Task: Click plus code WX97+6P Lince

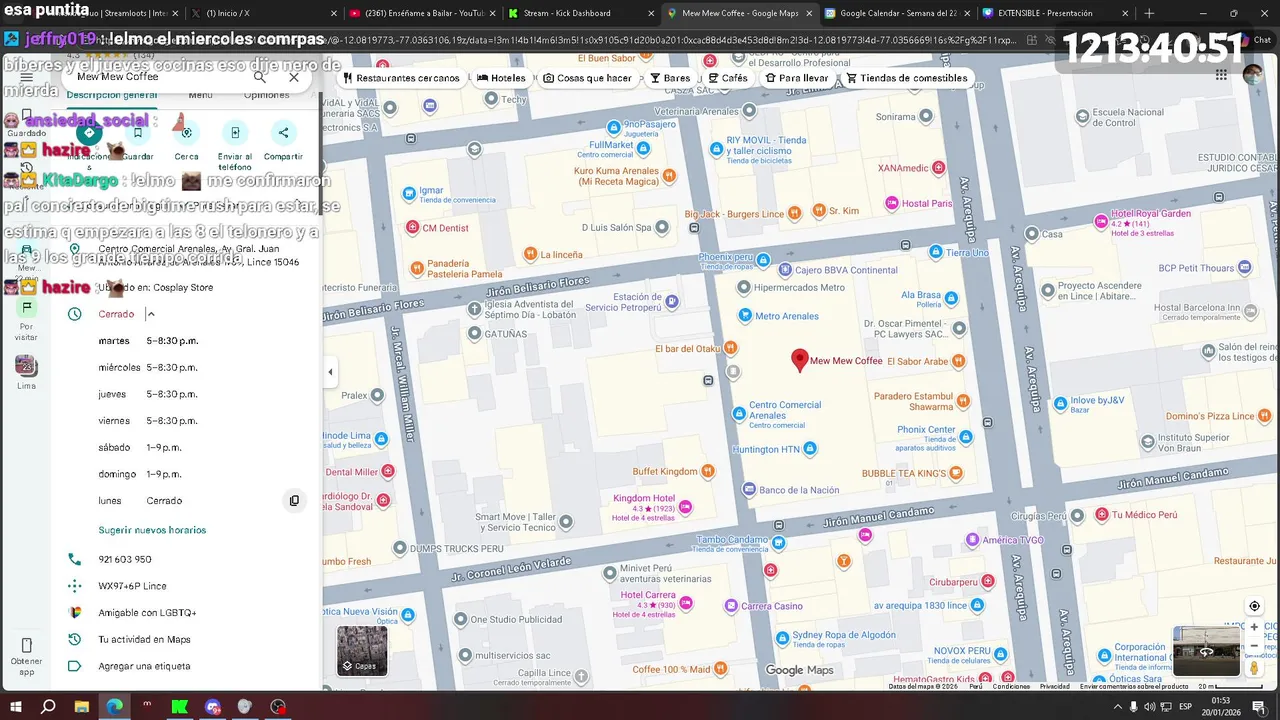Action: click(132, 586)
